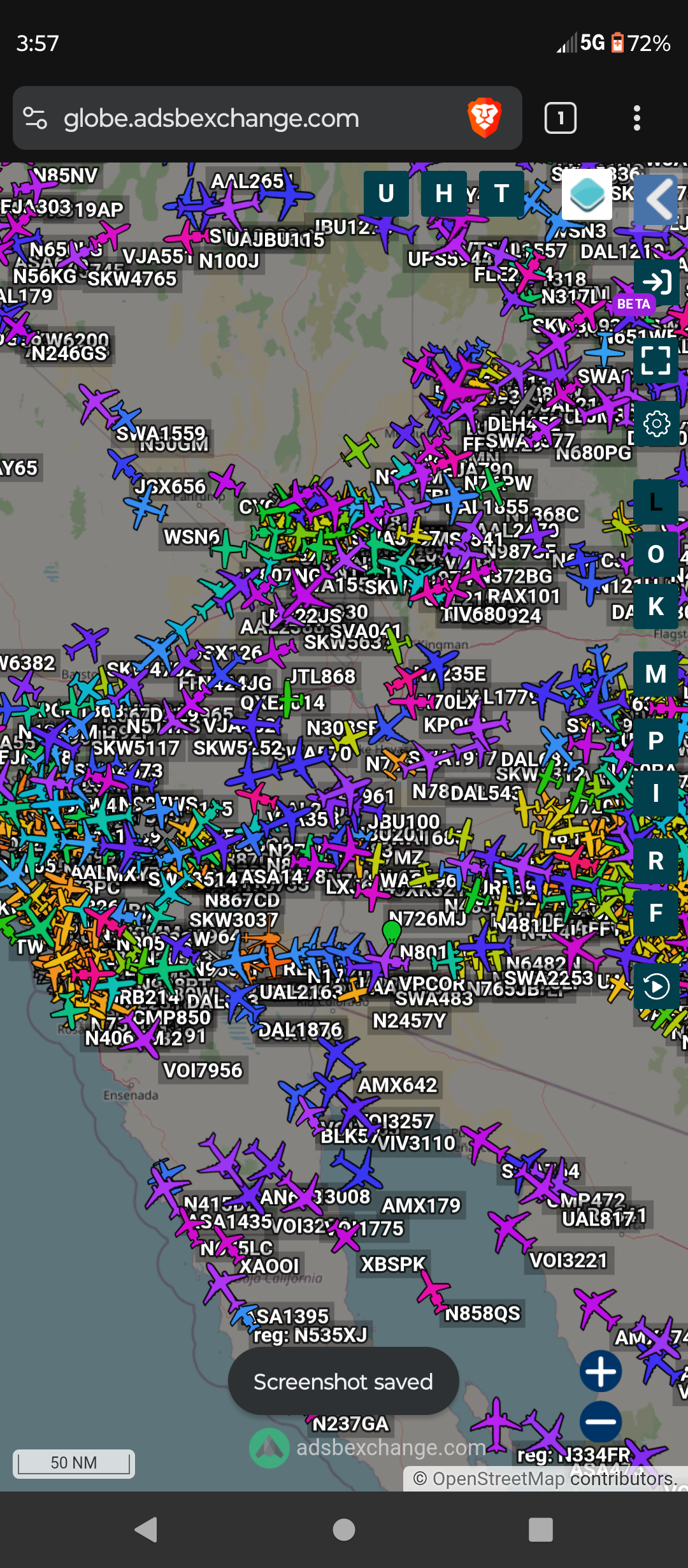Tap the Android home button
Screen dimensions: 688x1568
click(344, 1529)
